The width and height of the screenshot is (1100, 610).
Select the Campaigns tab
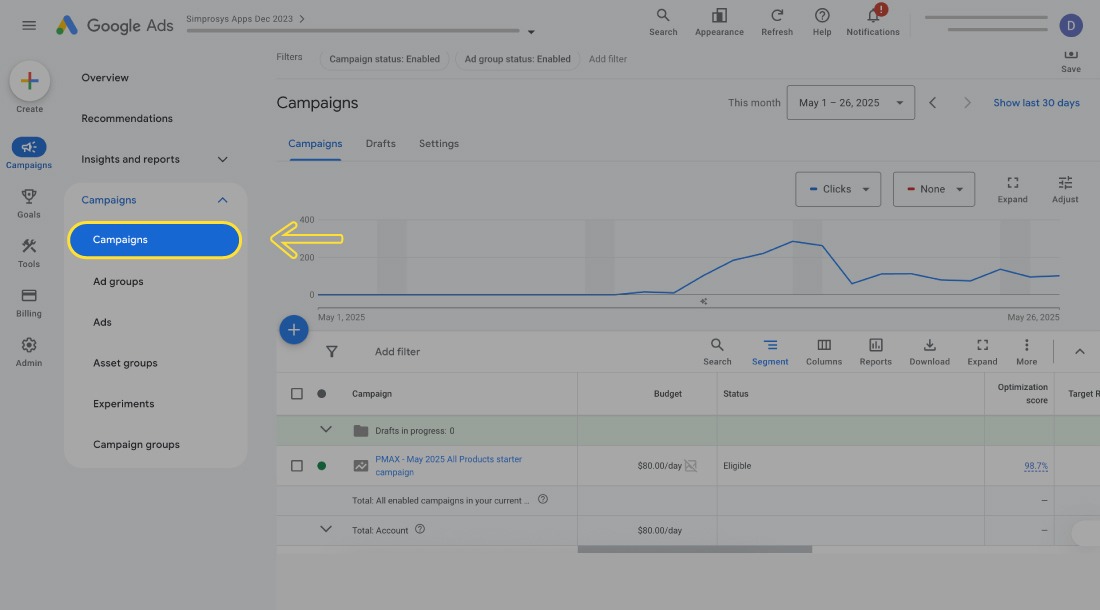point(315,144)
